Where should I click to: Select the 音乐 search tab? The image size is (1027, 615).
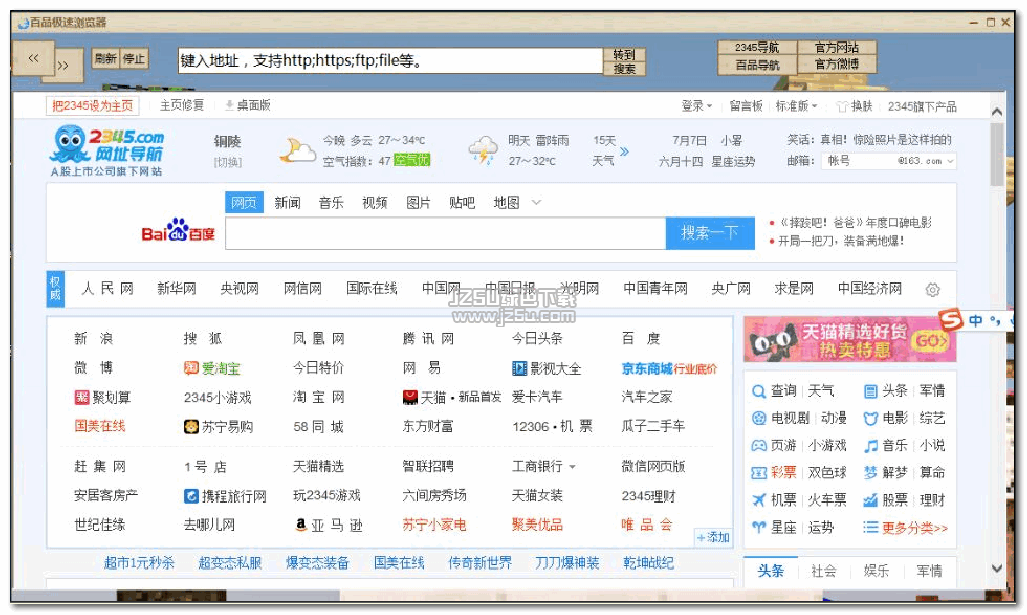[x=331, y=202]
